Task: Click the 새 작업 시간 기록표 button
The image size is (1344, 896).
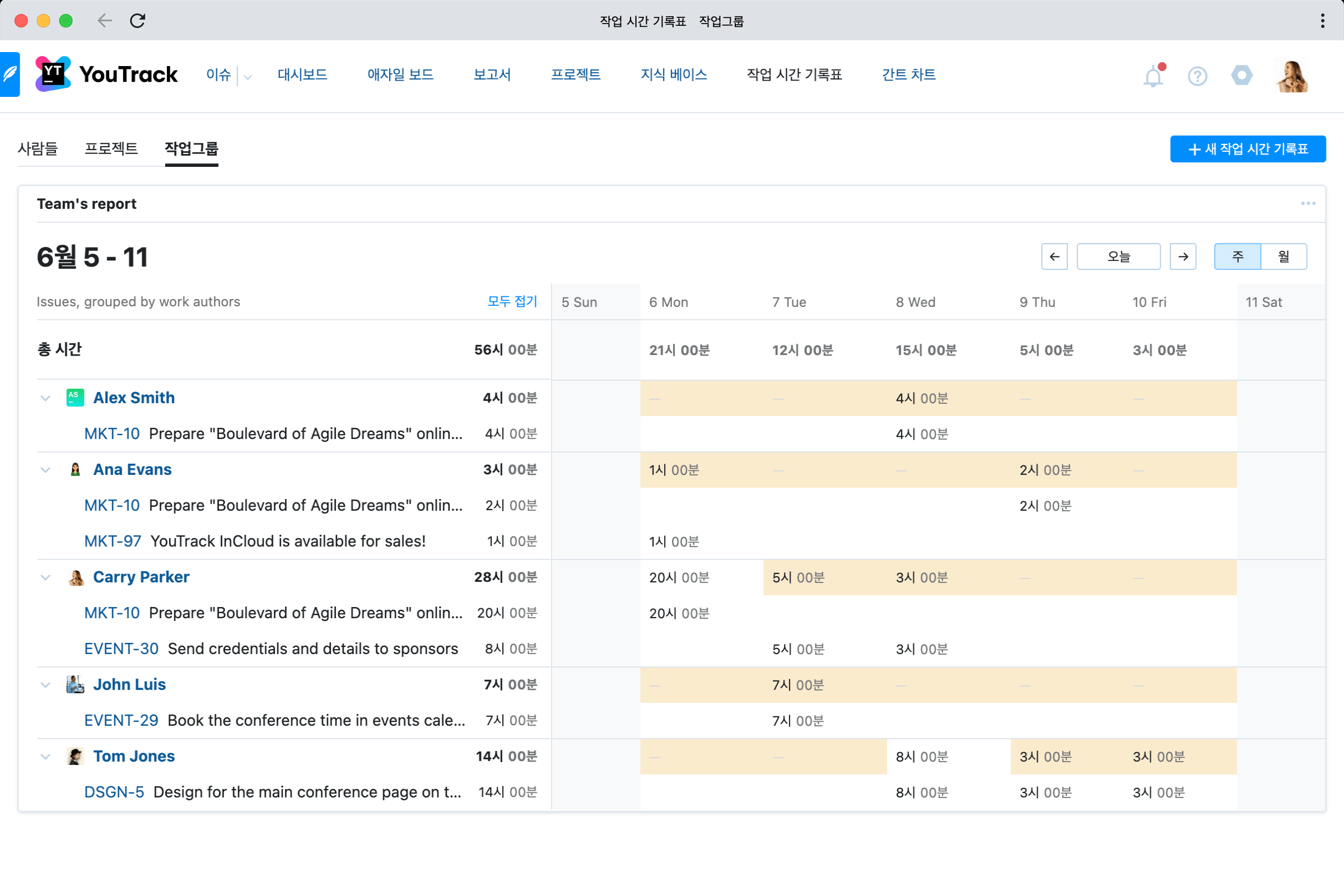Action: [x=1248, y=149]
